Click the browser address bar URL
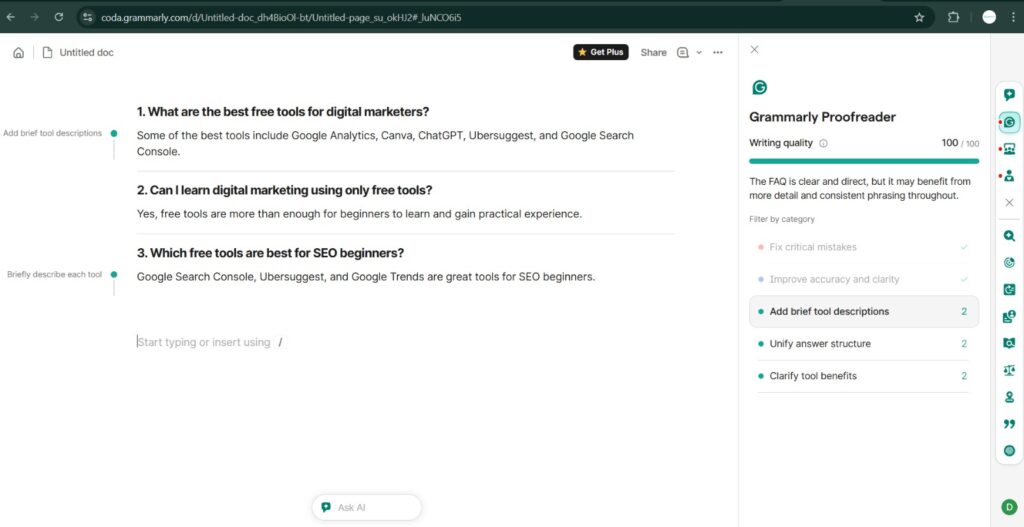Image resolution: width=1024 pixels, height=527 pixels. pyautogui.click(x=281, y=18)
